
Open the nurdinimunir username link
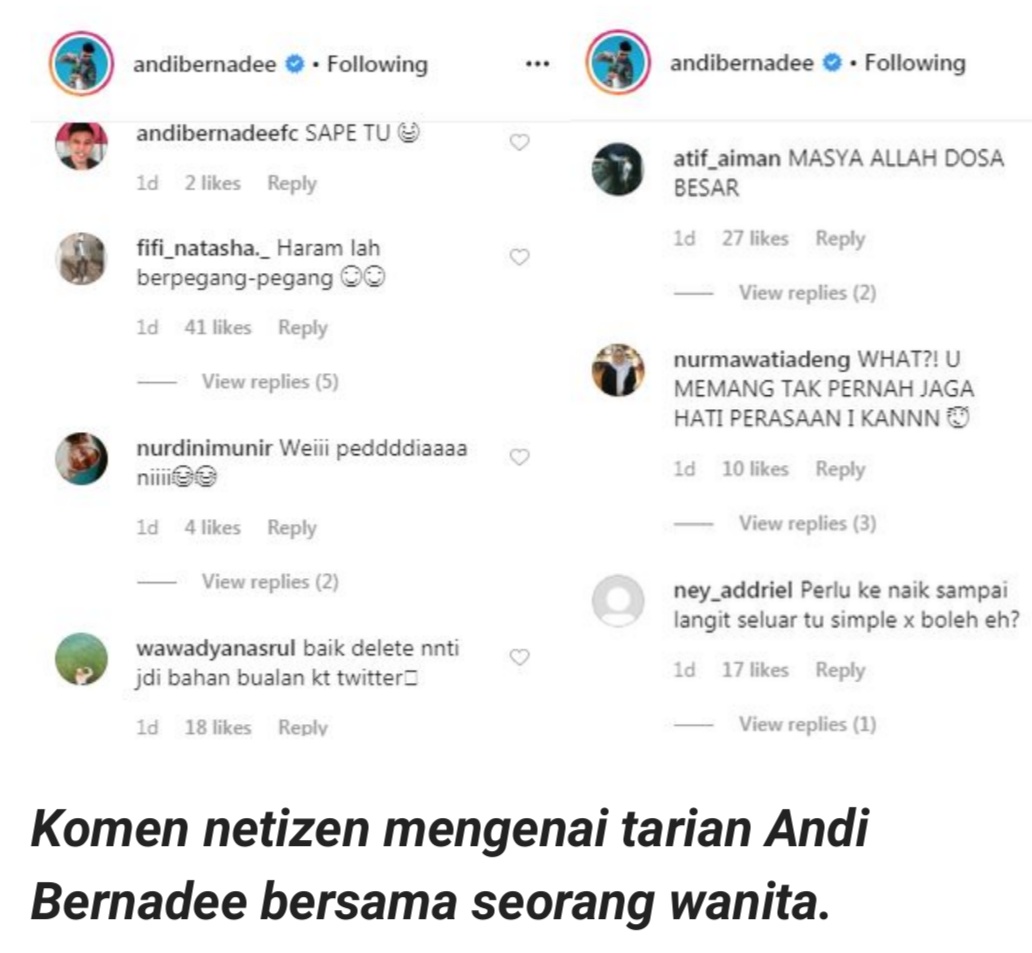pos(204,448)
